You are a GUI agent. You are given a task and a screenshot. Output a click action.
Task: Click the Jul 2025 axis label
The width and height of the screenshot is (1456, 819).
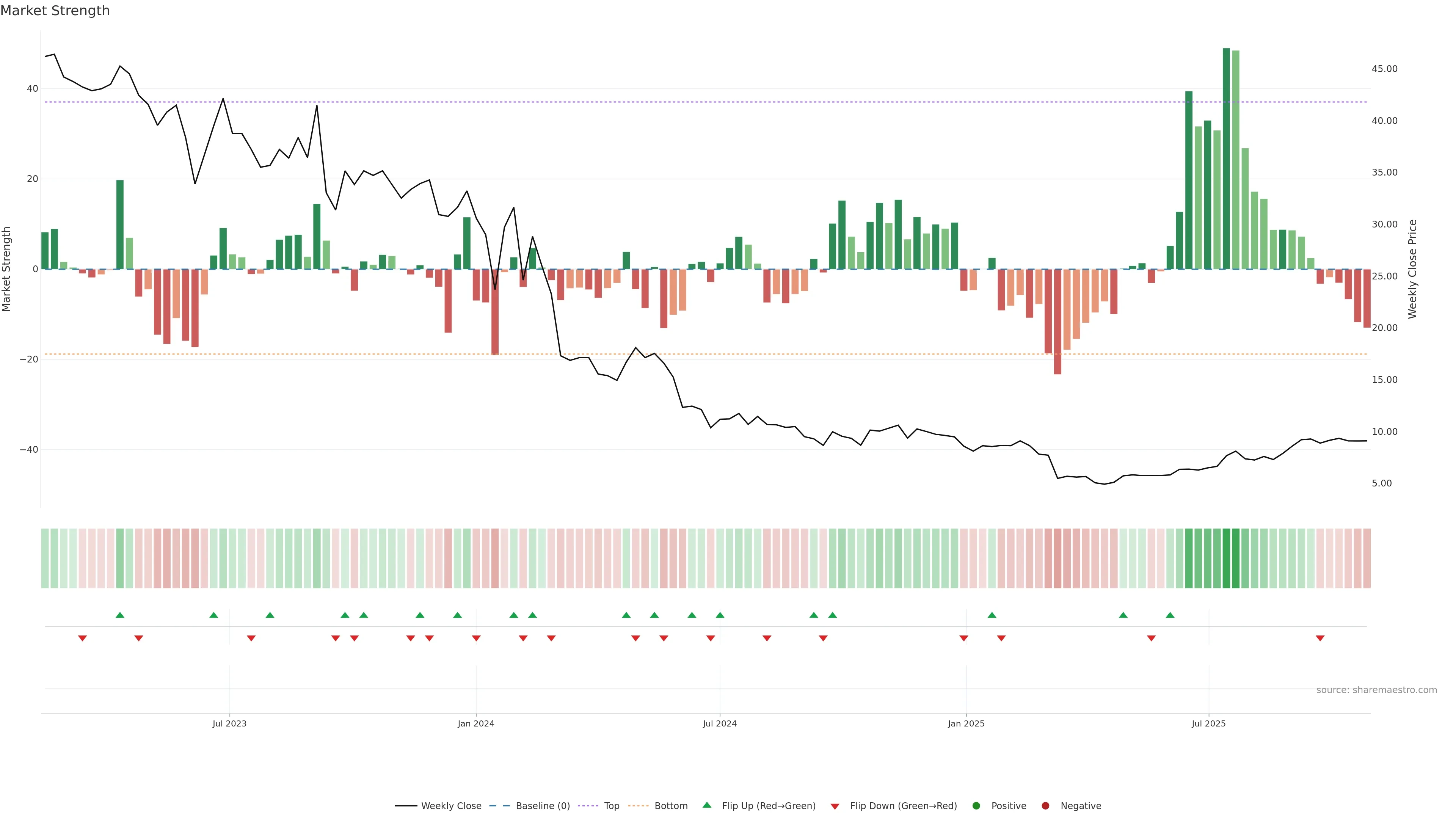pyautogui.click(x=1208, y=723)
